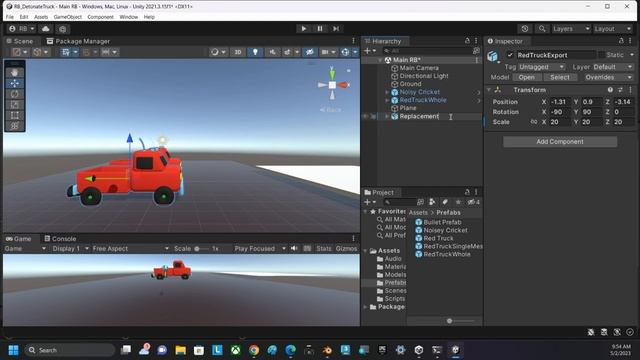Switch to Console tab
Image resolution: width=640 pixels, height=360 pixels.
click(x=60, y=238)
